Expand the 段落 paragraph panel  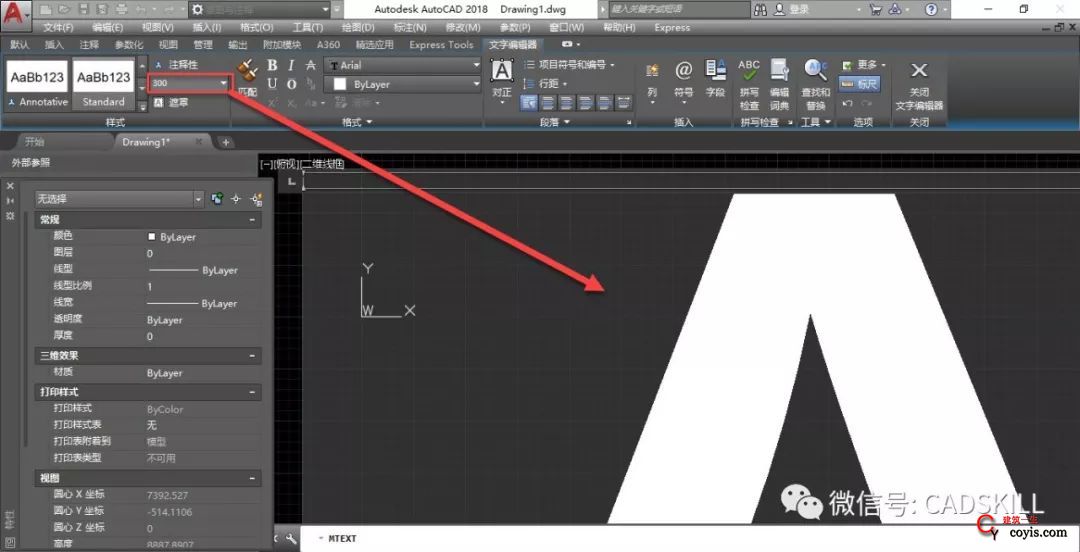(557, 122)
